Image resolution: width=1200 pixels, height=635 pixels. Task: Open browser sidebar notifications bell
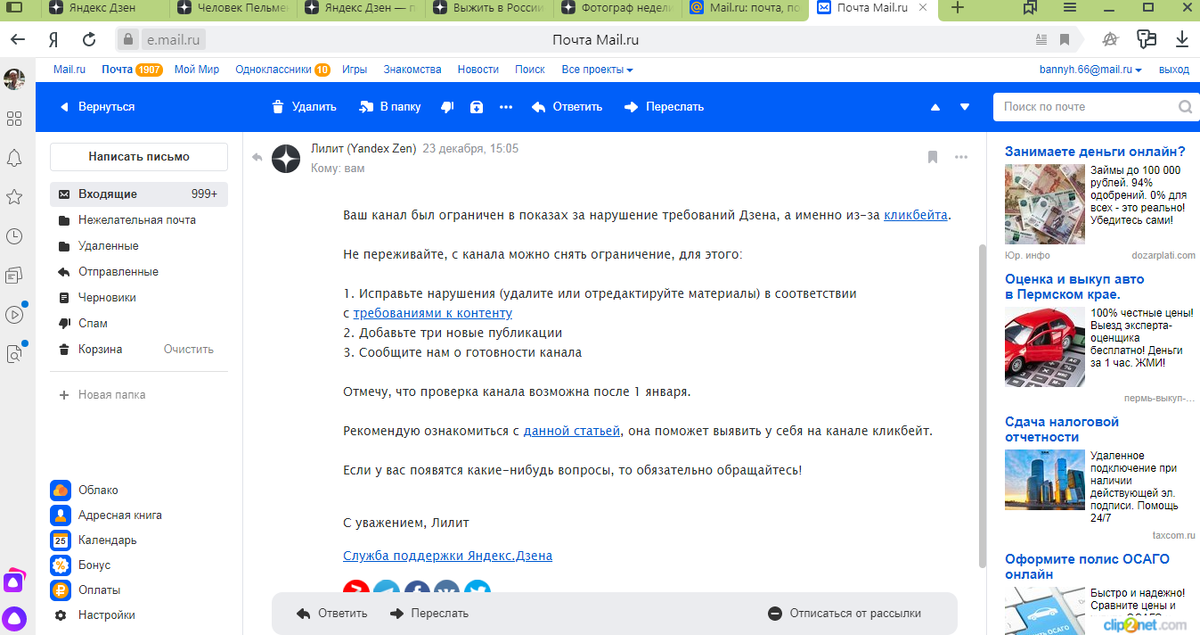click(x=14, y=158)
